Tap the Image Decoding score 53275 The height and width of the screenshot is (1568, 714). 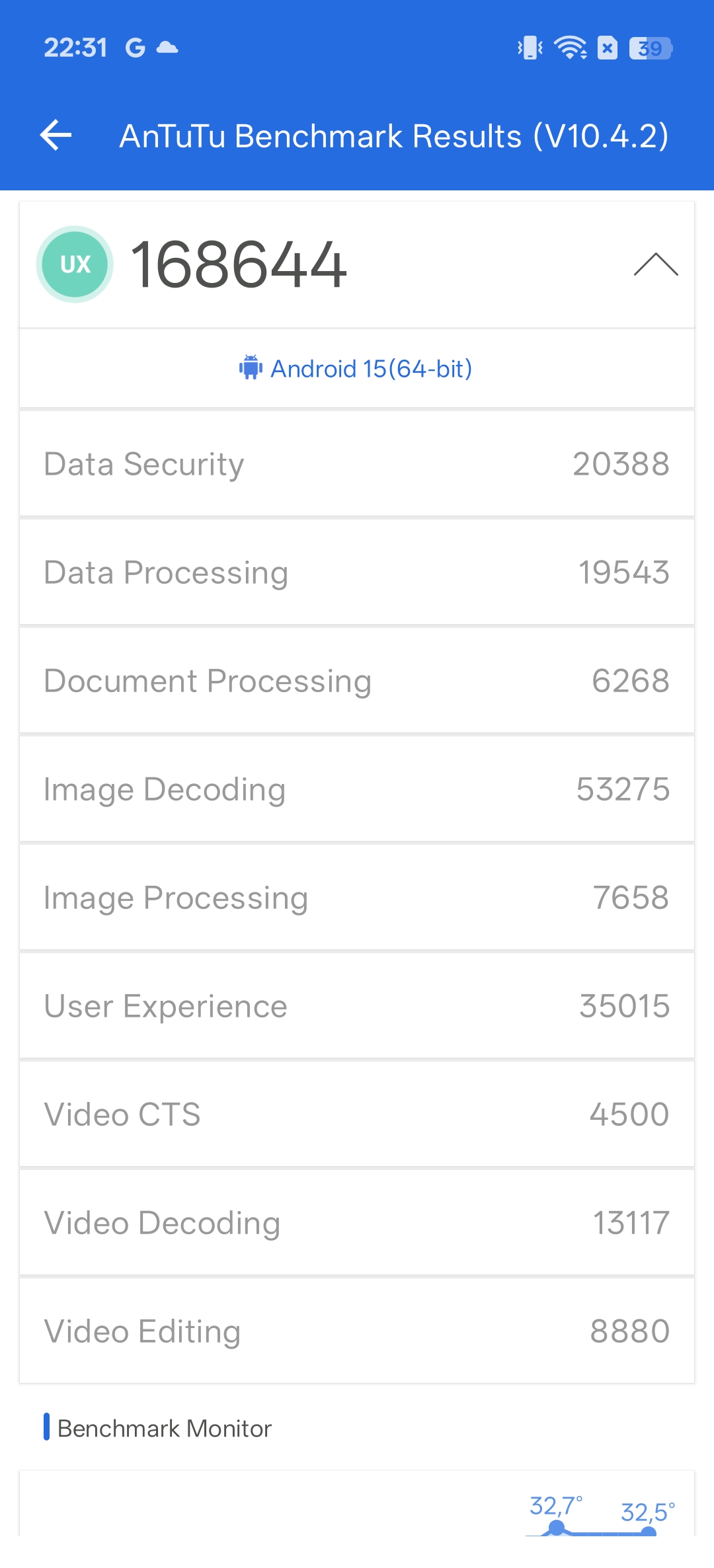click(623, 789)
